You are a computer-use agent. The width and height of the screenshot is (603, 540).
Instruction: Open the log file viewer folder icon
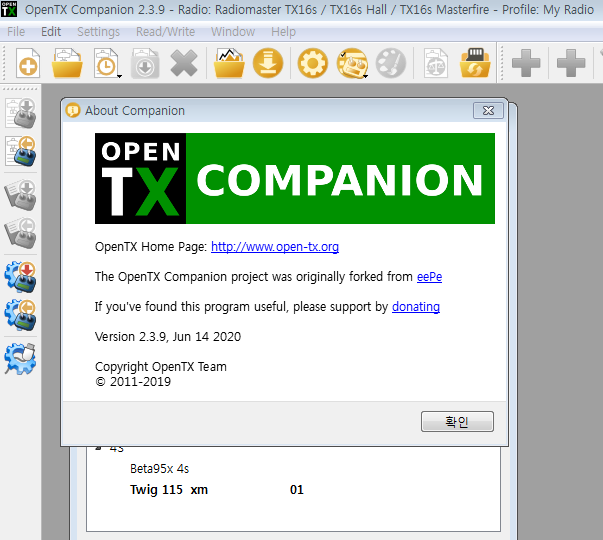click(x=229, y=63)
